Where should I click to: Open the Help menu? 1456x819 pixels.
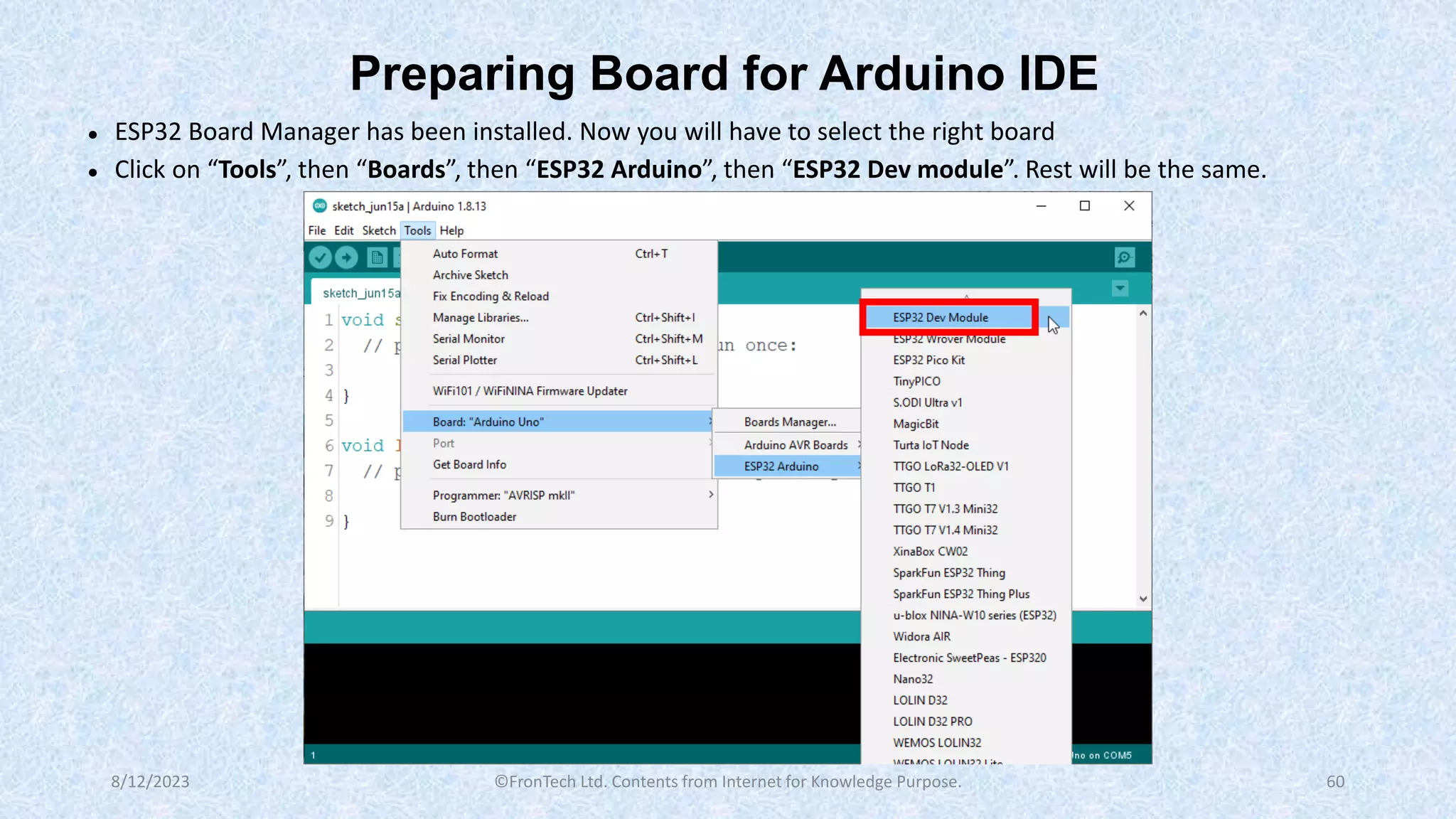pos(451,230)
